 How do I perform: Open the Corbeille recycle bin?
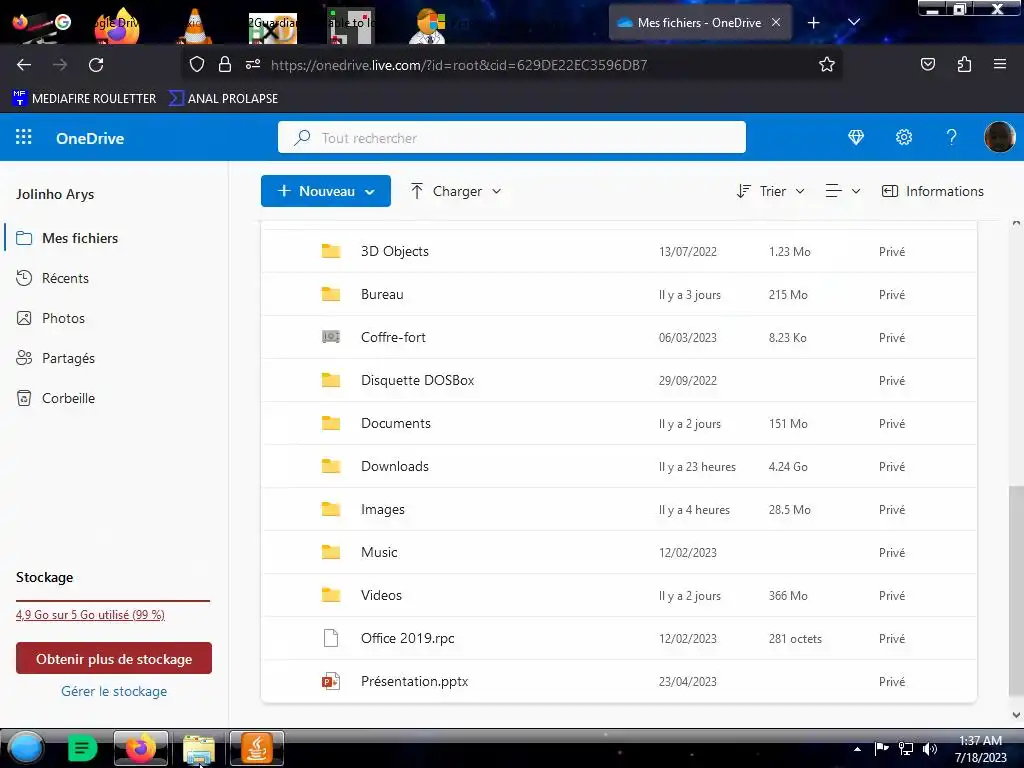[x=68, y=398]
